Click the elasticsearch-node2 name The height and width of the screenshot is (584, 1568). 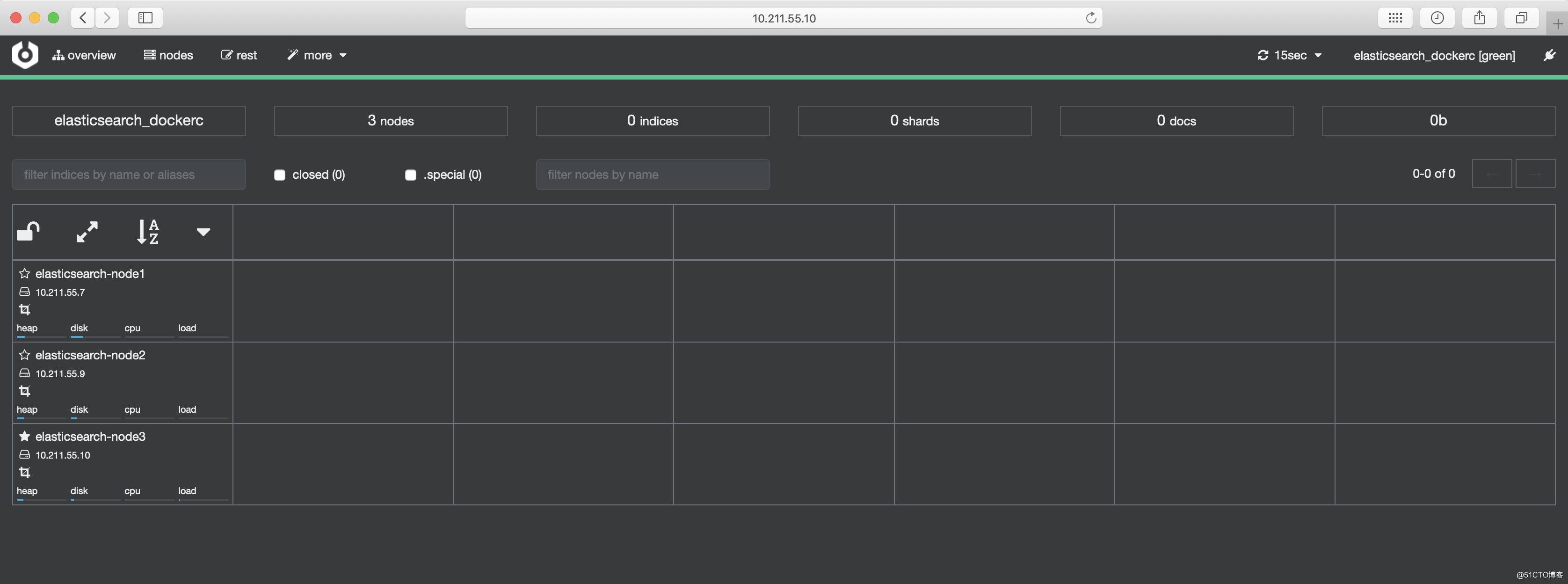tap(90, 356)
